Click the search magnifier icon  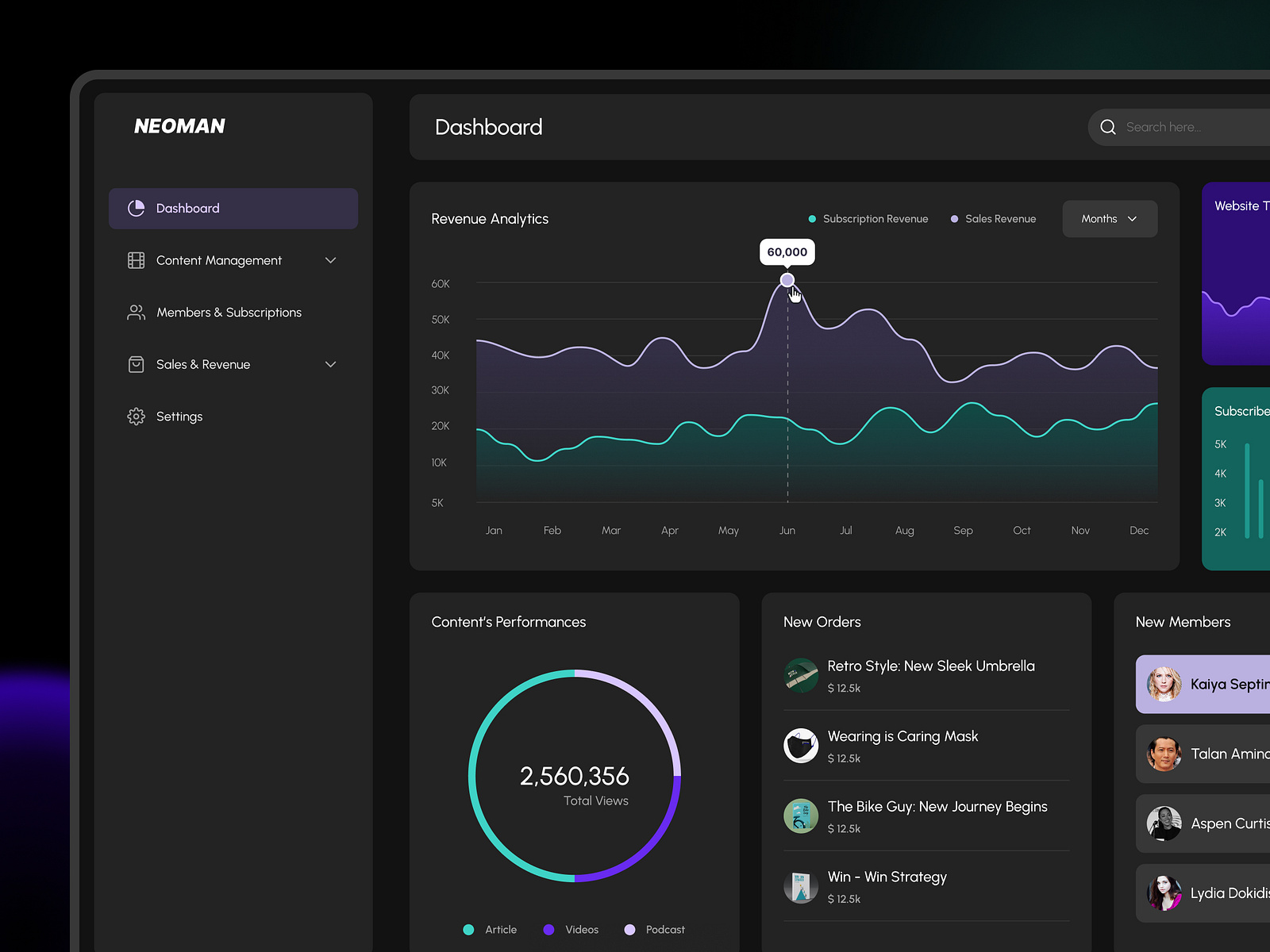click(x=1108, y=127)
